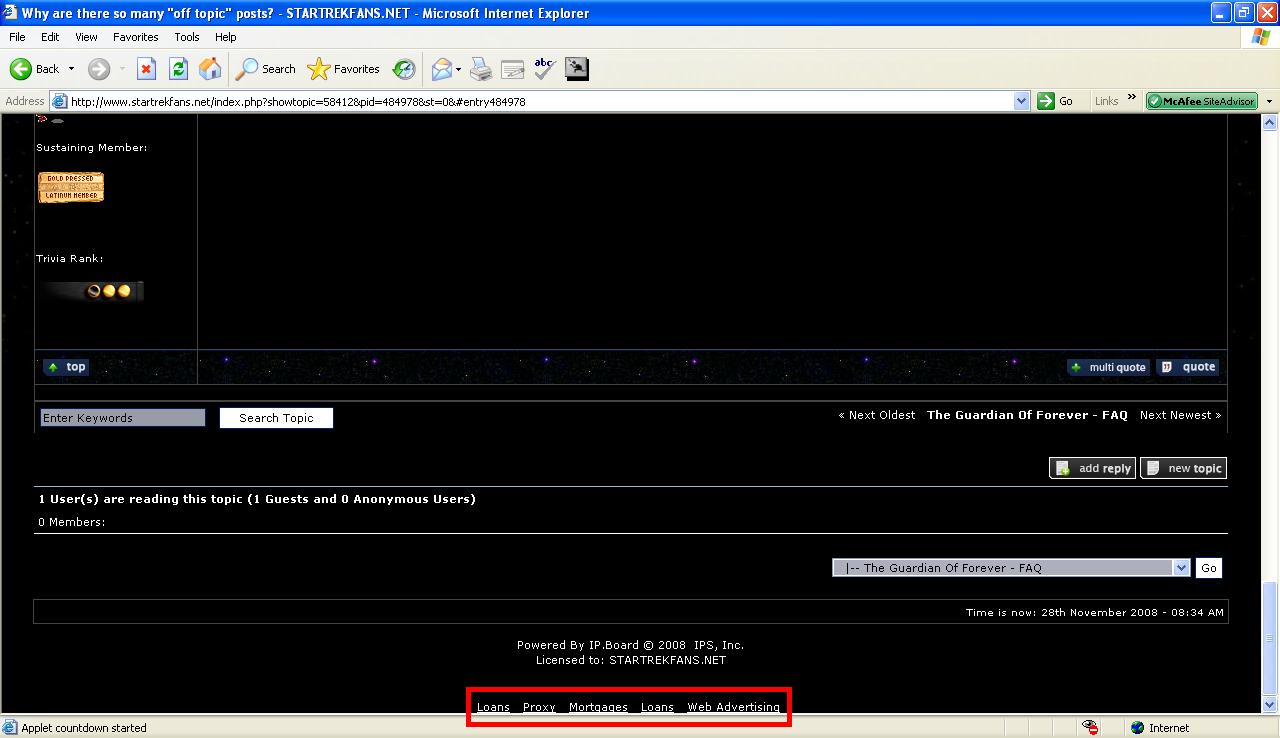The image size is (1280, 738).
Task: Click the multi quote button
Action: pos(1108,367)
